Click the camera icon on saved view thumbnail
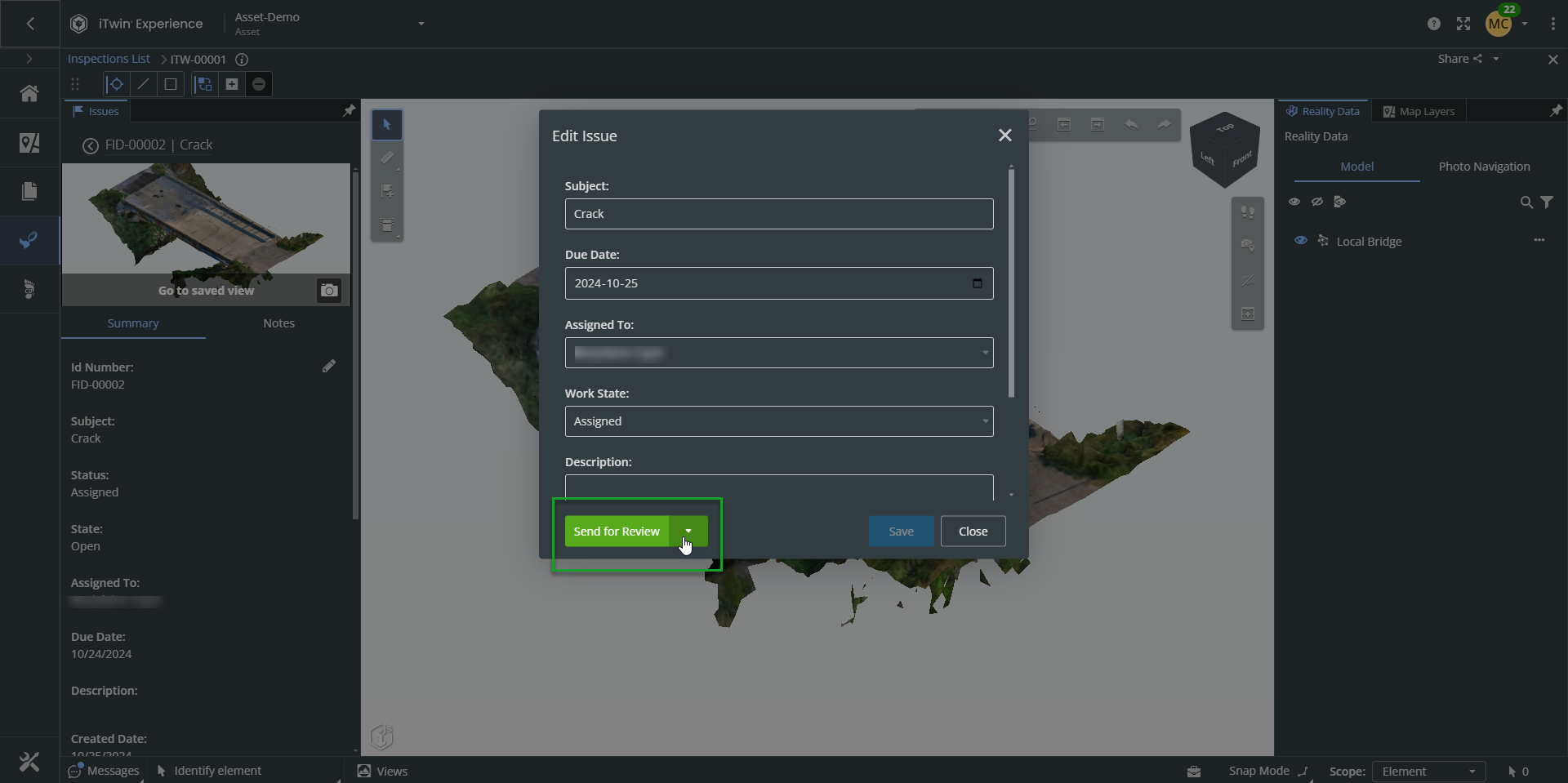This screenshot has height=783, width=1568. (x=329, y=291)
